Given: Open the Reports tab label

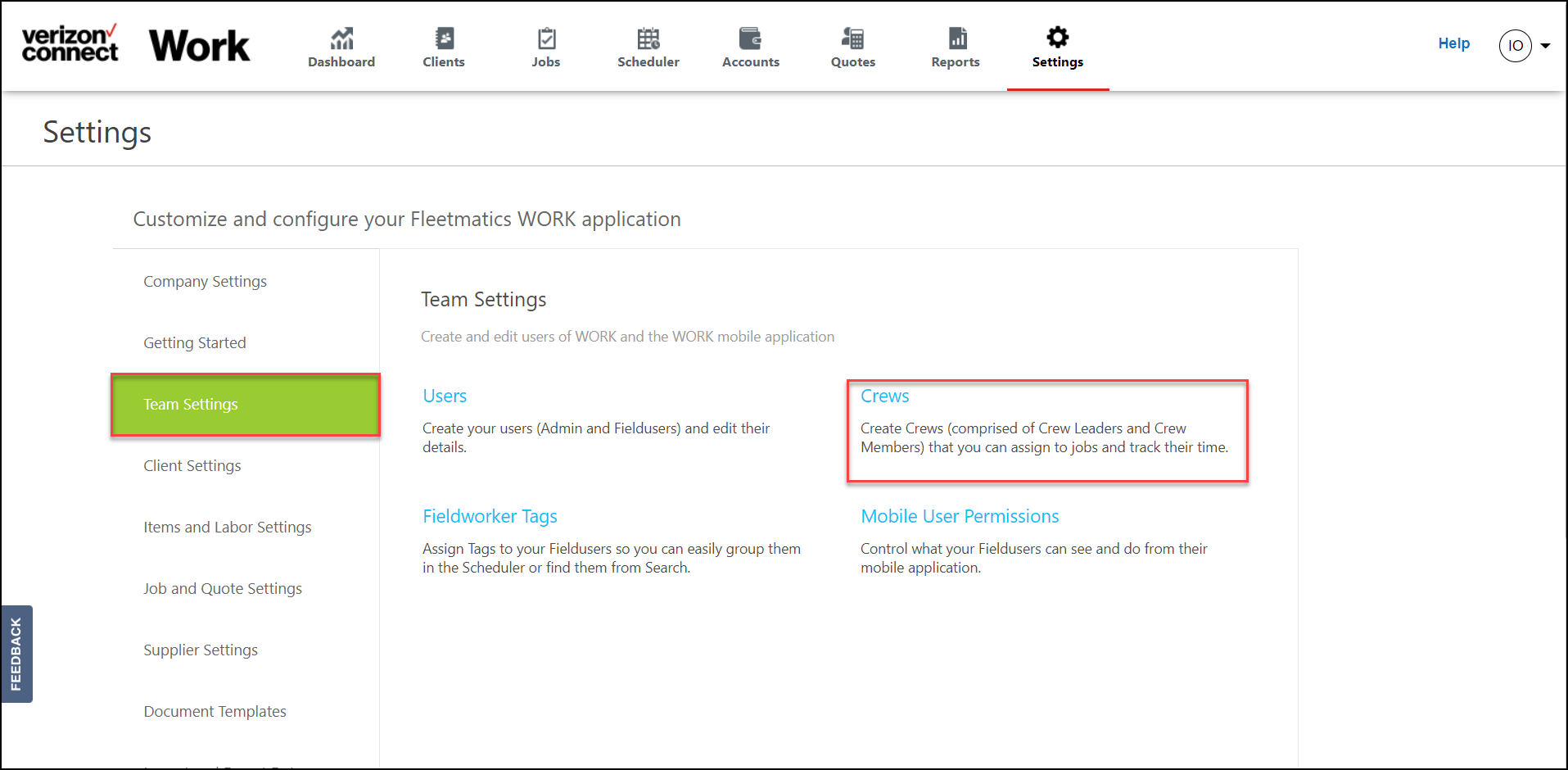Looking at the screenshot, I should [956, 62].
